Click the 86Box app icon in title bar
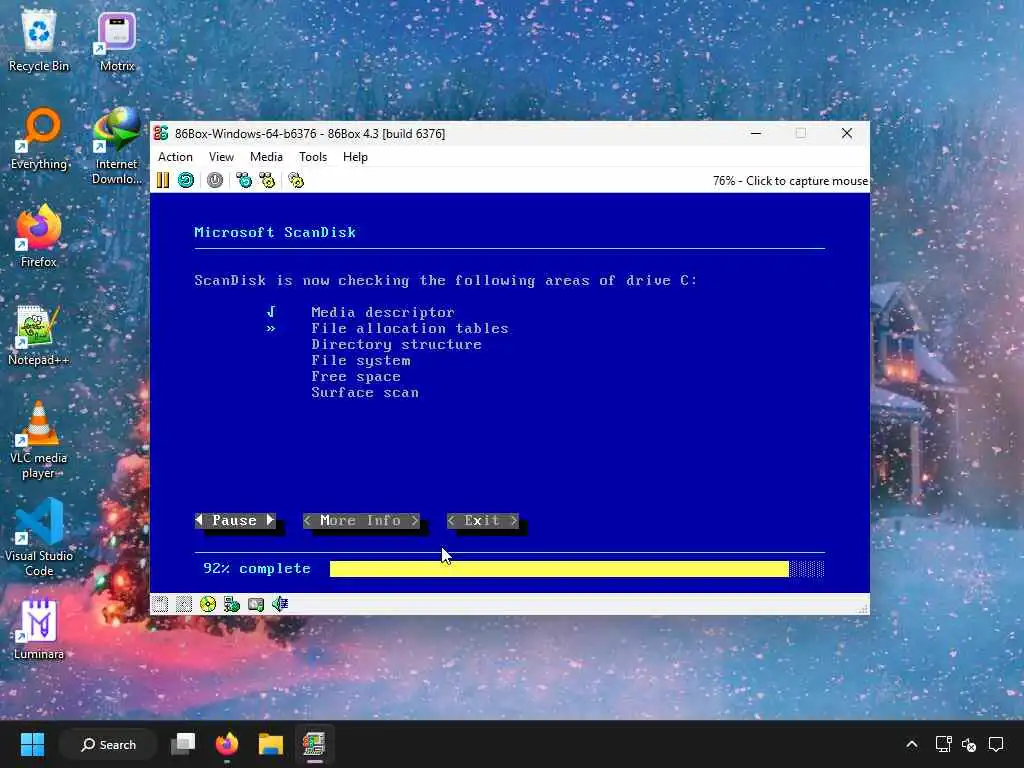Image resolution: width=1024 pixels, height=768 pixels. pos(161,133)
